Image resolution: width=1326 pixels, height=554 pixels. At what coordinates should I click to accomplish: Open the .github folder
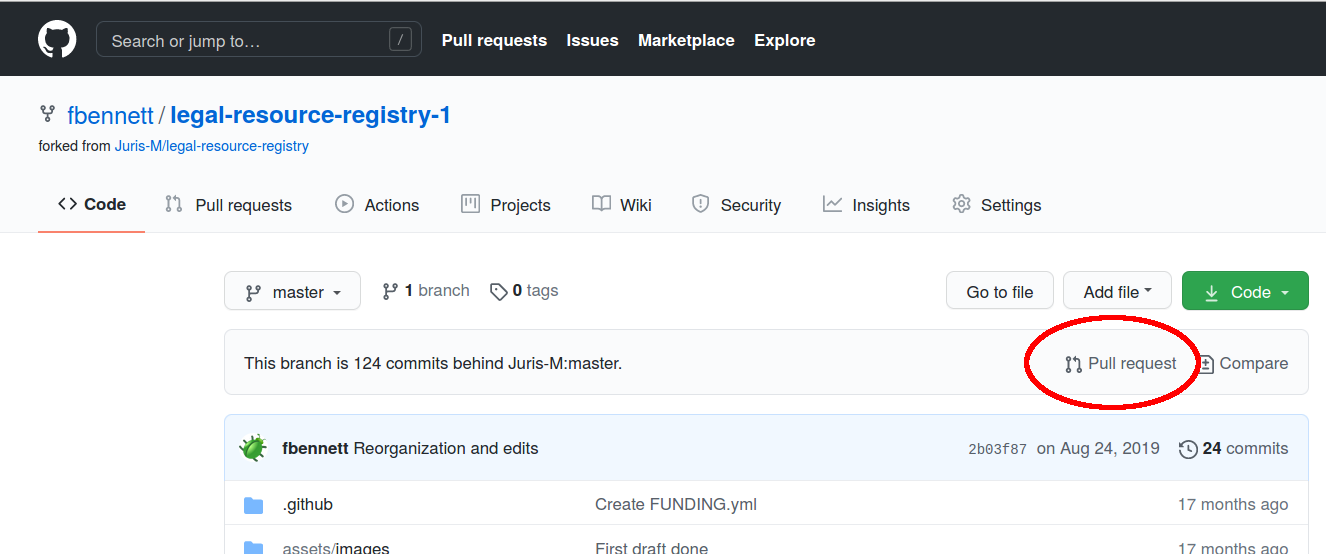click(307, 505)
